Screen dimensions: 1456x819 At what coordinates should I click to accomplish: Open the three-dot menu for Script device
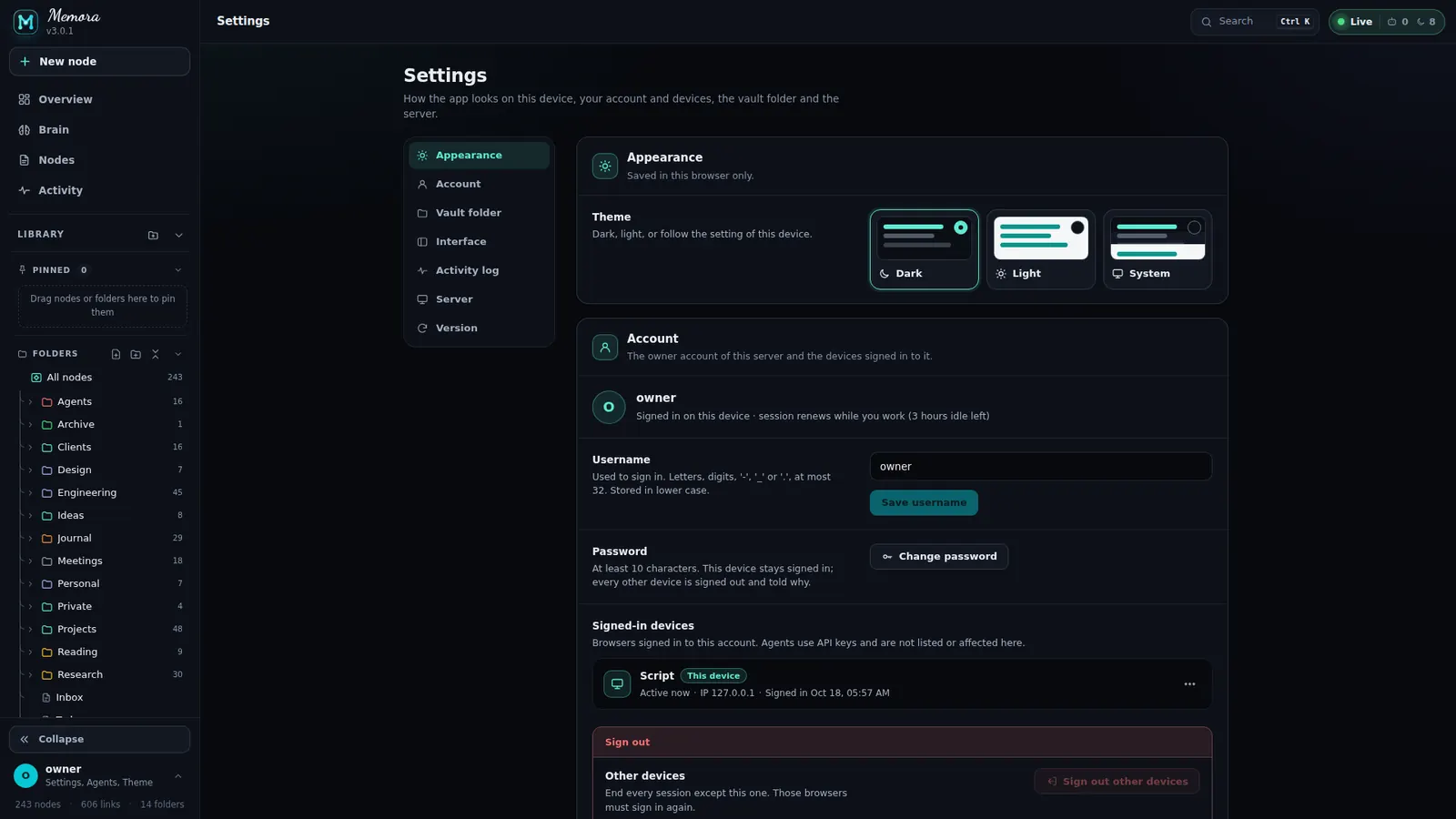[1189, 684]
